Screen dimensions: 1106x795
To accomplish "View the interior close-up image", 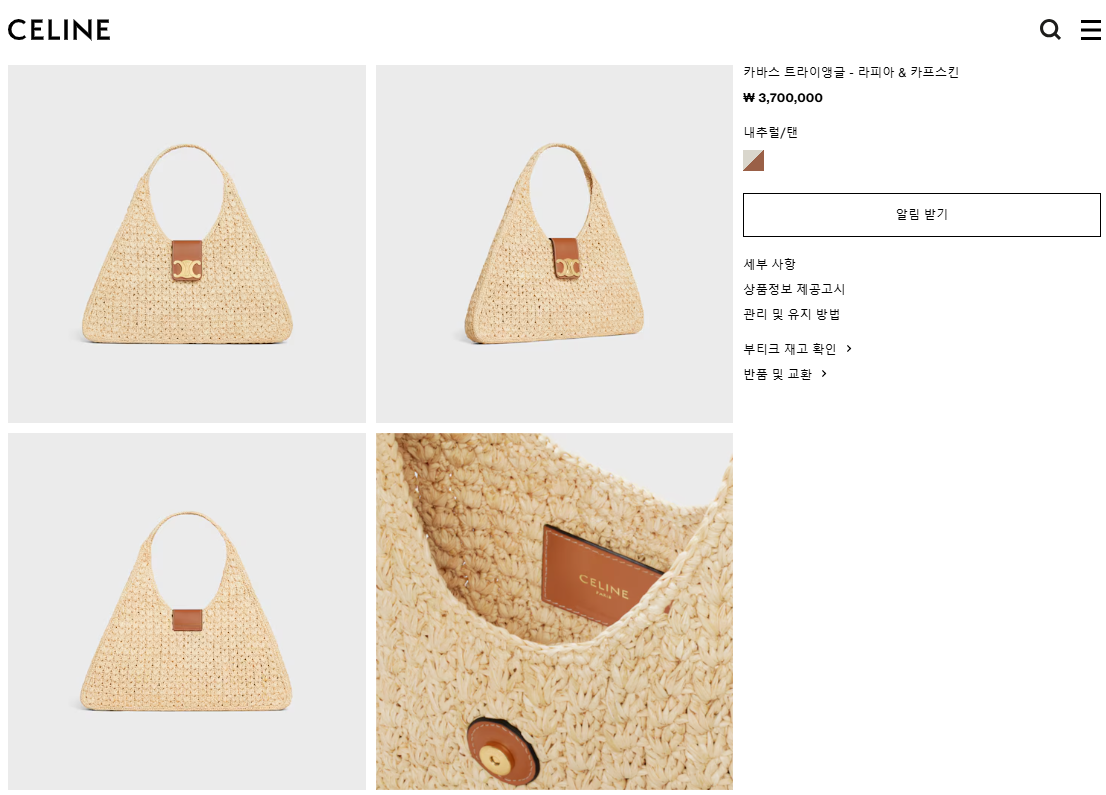I will coord(554,612).
